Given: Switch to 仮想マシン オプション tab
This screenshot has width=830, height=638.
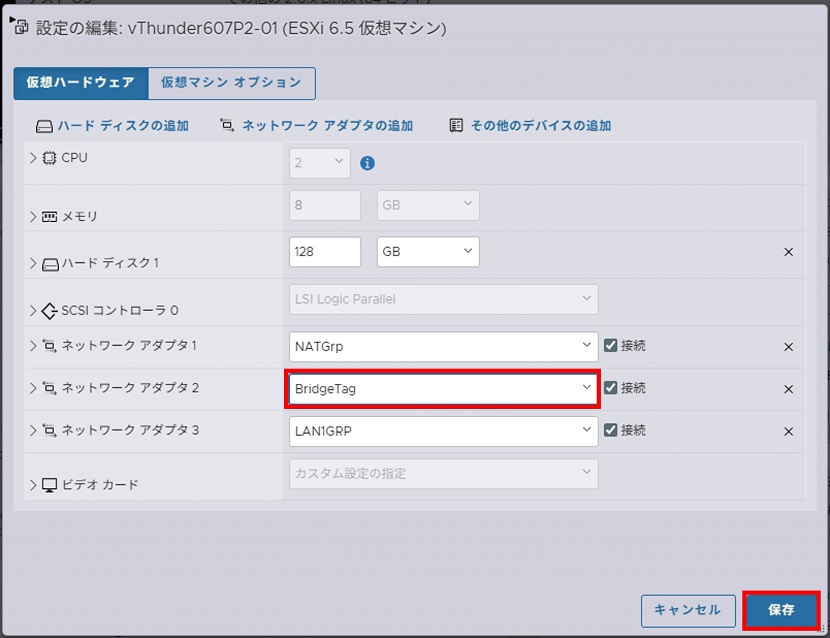Looking at the screenshot, I should tap(231, 83).
